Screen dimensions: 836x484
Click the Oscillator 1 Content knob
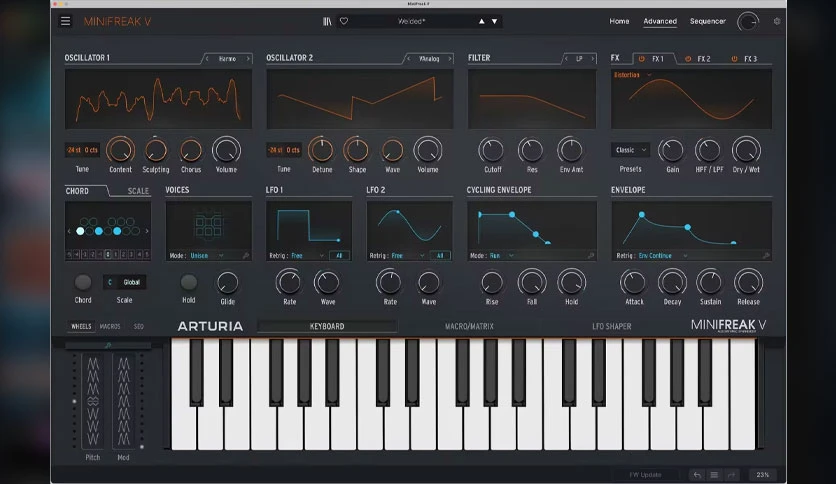tap(120, 150)
